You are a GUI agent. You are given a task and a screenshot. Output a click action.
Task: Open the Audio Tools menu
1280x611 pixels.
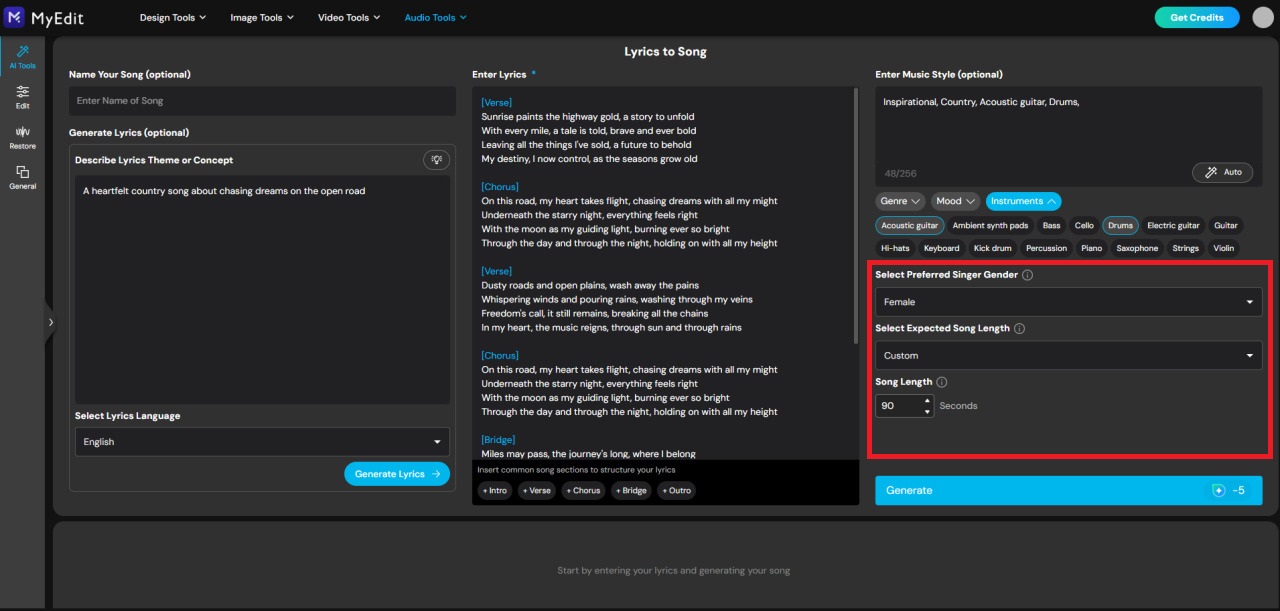pos(435,17)
